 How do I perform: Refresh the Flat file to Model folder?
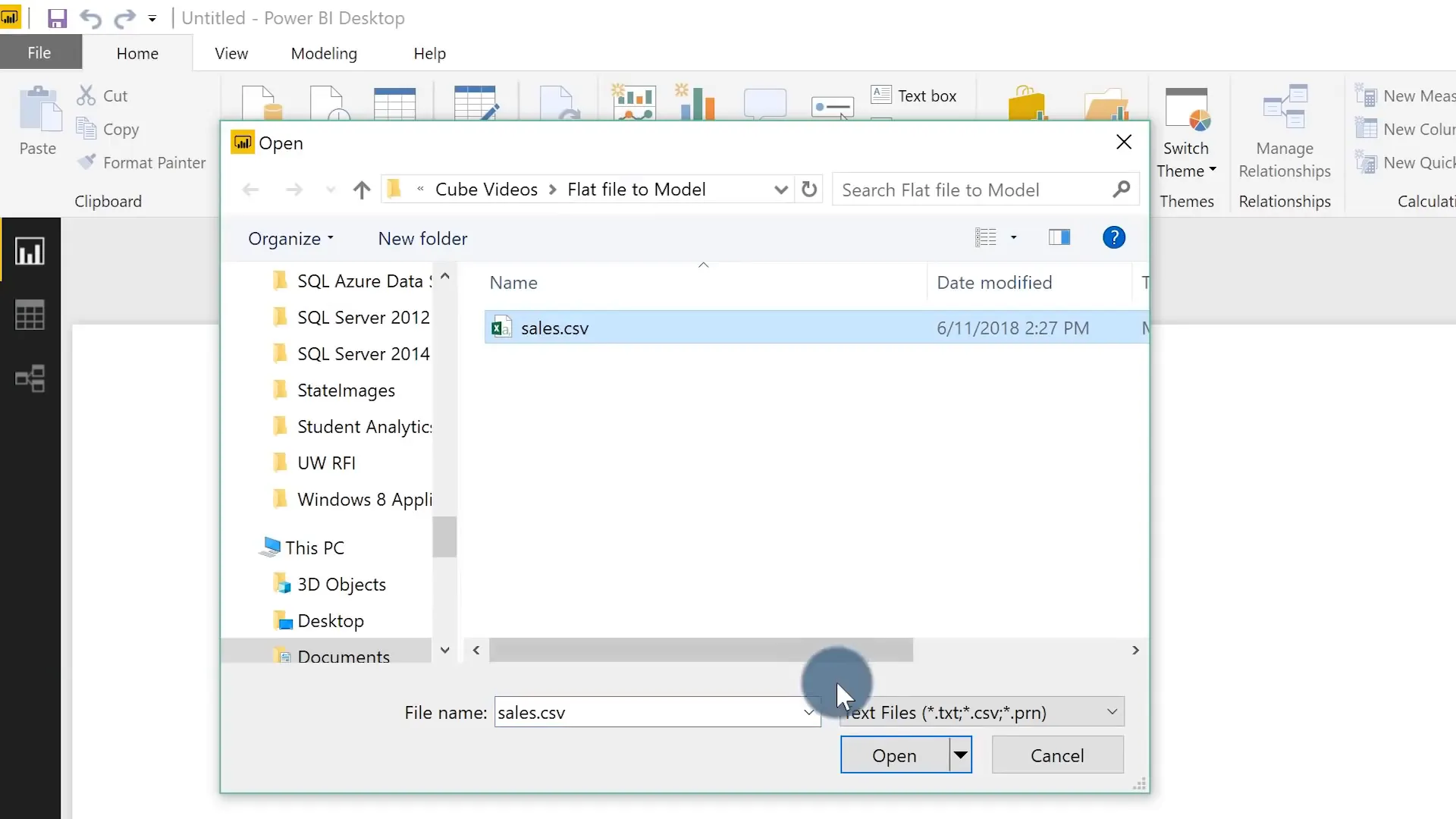[808, 189]
